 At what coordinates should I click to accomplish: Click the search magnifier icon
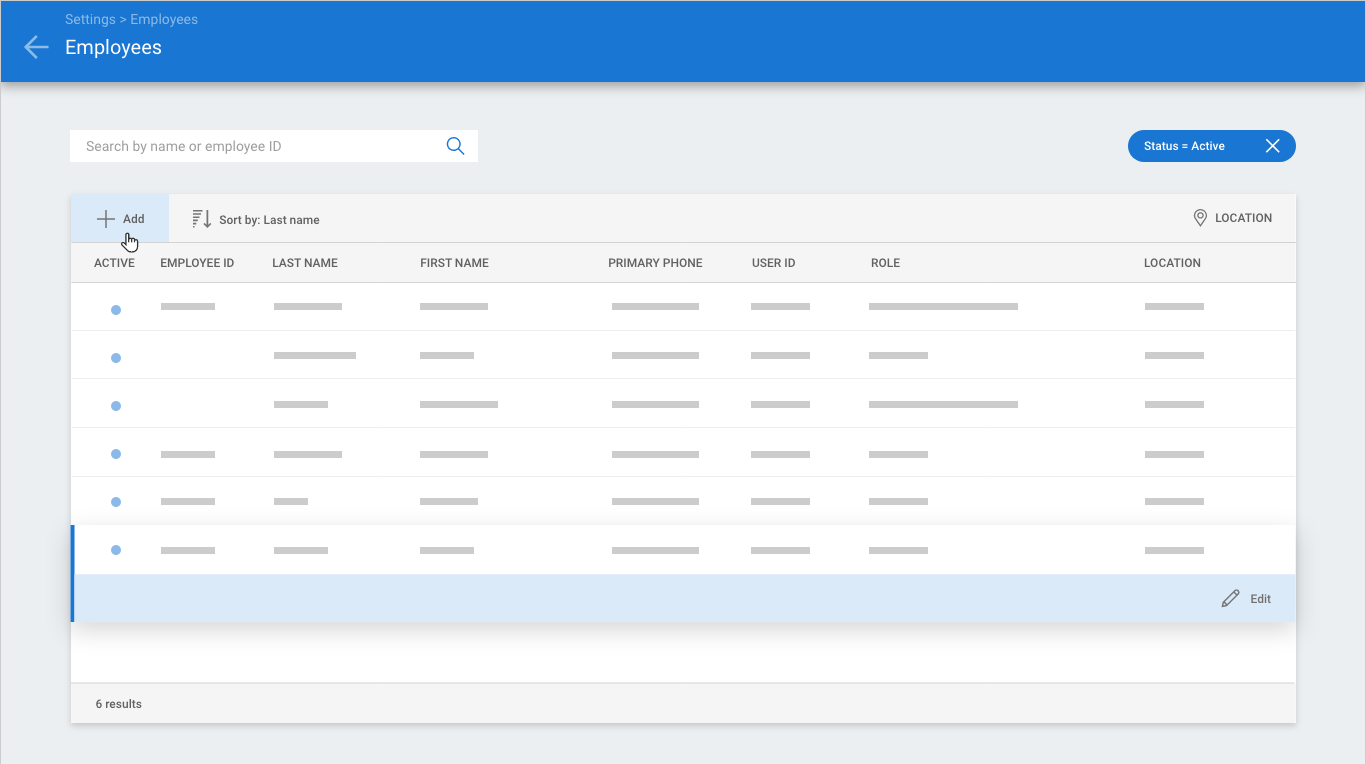coord(455,146)
